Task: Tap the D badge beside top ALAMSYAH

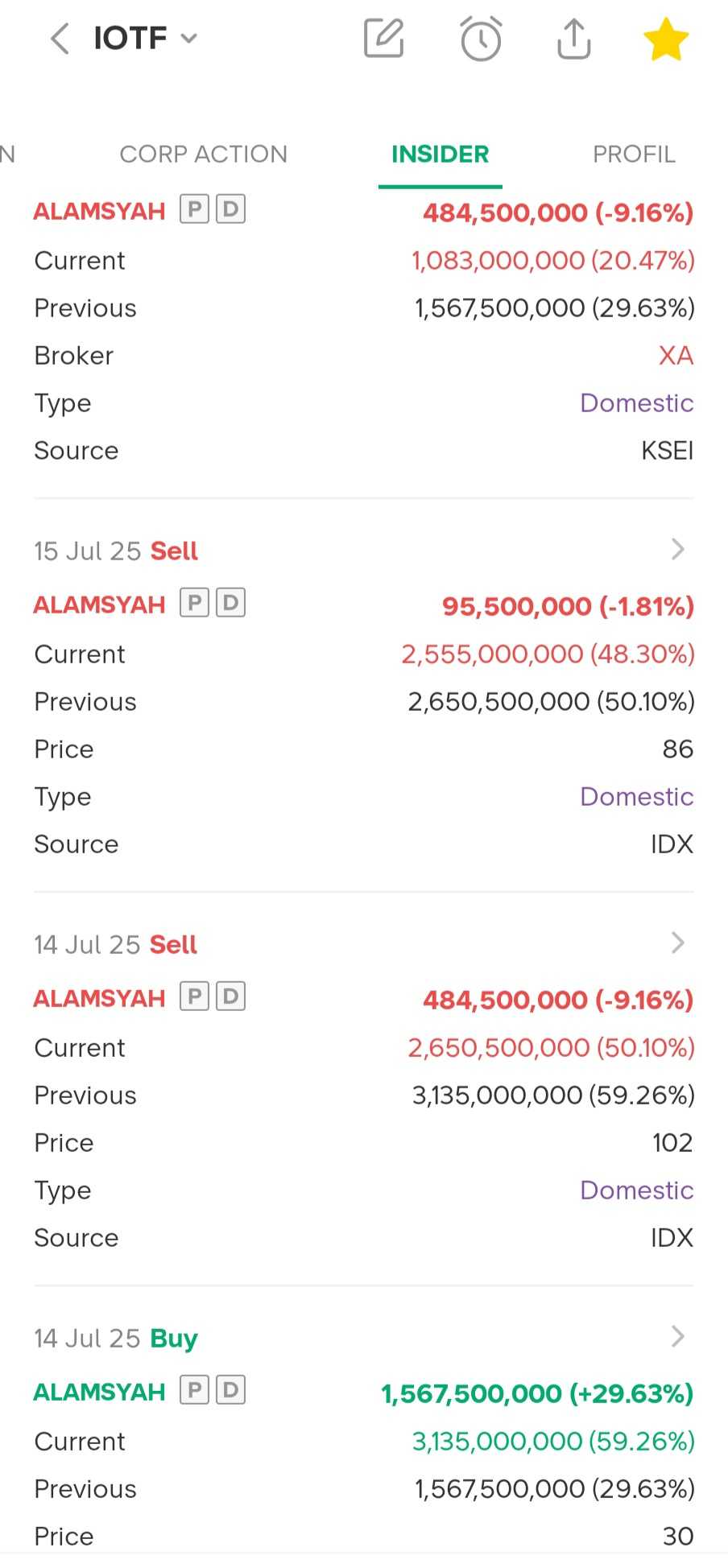Action: pyautogui.click(x=230, y=210)
